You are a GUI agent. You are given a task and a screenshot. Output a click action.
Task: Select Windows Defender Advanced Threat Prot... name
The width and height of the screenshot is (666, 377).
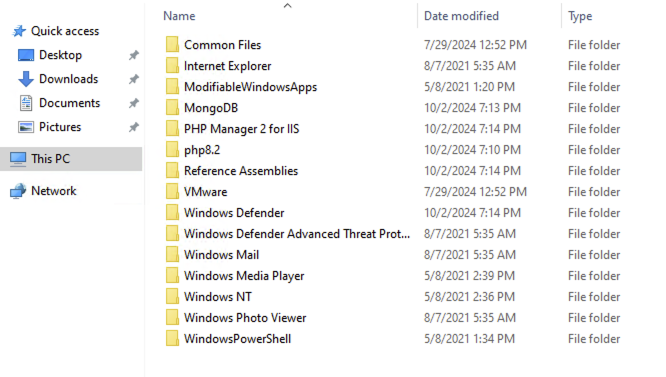[297, 234]
